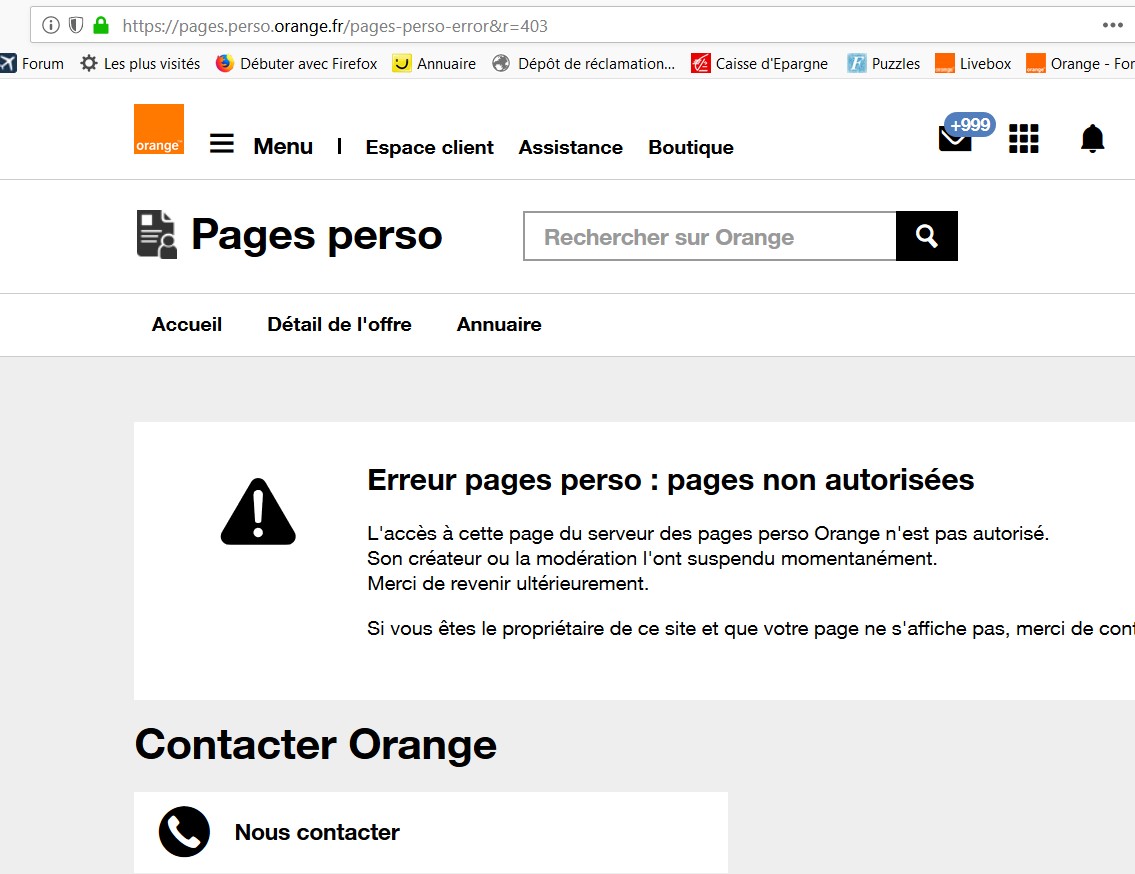View site security via the padlock icon
This screenshot has width=1135, height=874.
[x=100, y=26]
